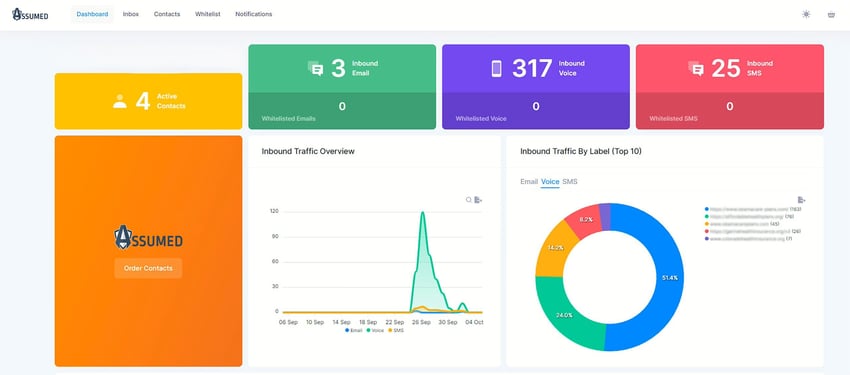The height and width of the screenshot is (375, 850).
Task: Open the Inbox page from the navigation
Action: click(x=131, y=14)
